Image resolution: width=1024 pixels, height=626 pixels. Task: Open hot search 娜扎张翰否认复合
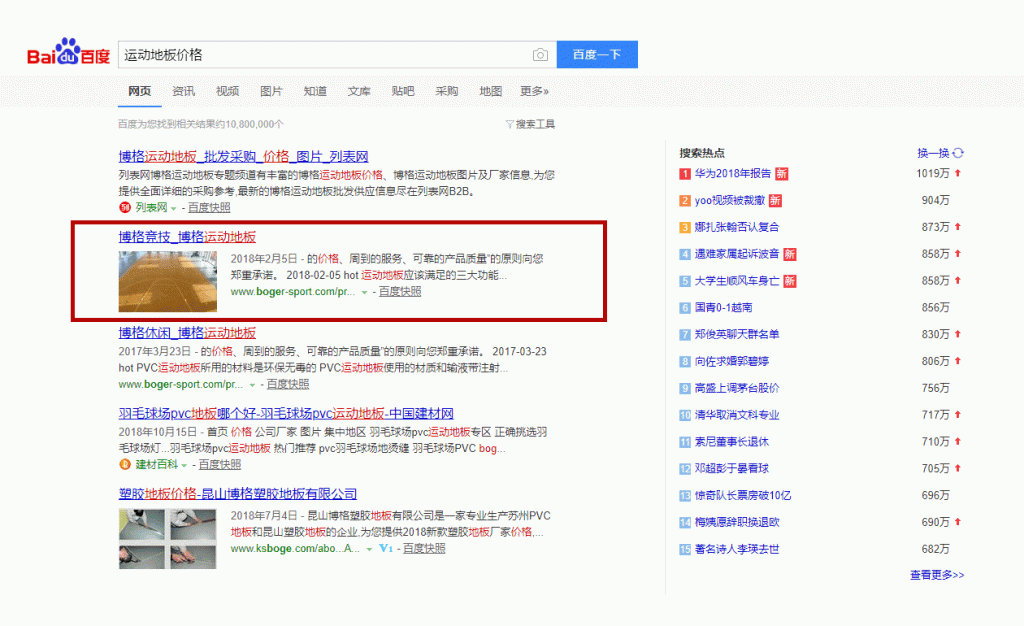pyautogui.click(x=737, y=227)
